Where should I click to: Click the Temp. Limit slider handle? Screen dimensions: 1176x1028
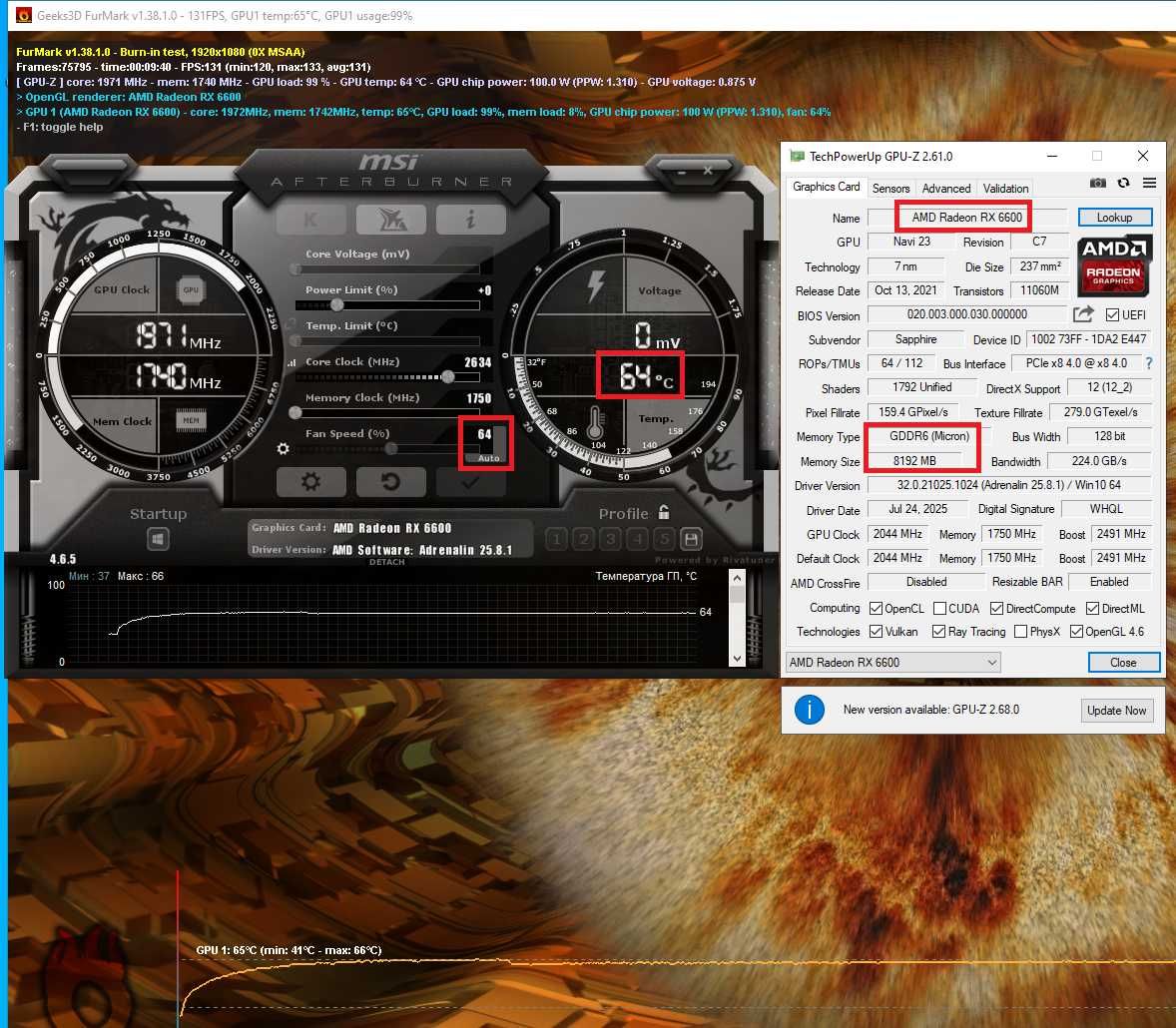[x=295, y=340]
